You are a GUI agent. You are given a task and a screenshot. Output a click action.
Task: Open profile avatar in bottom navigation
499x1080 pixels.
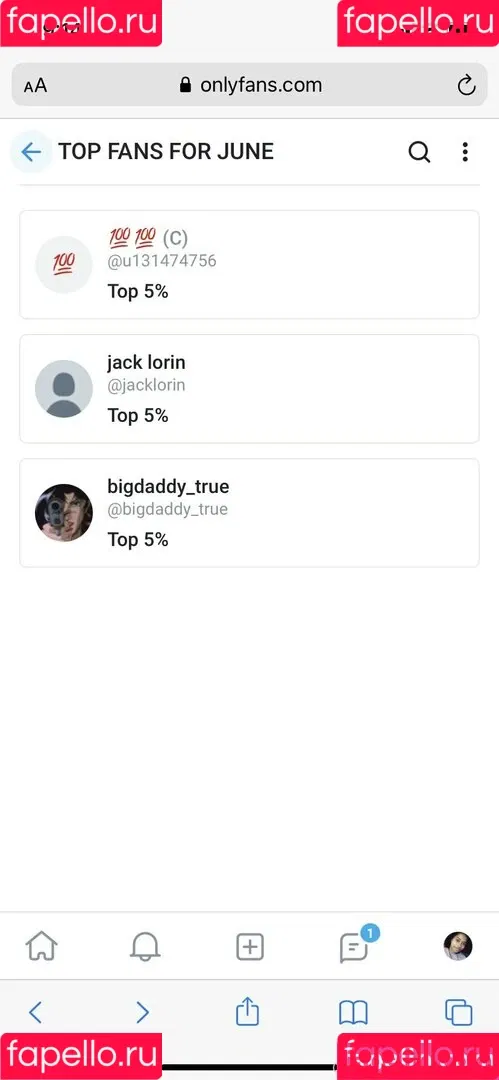(x=458, y=946)
